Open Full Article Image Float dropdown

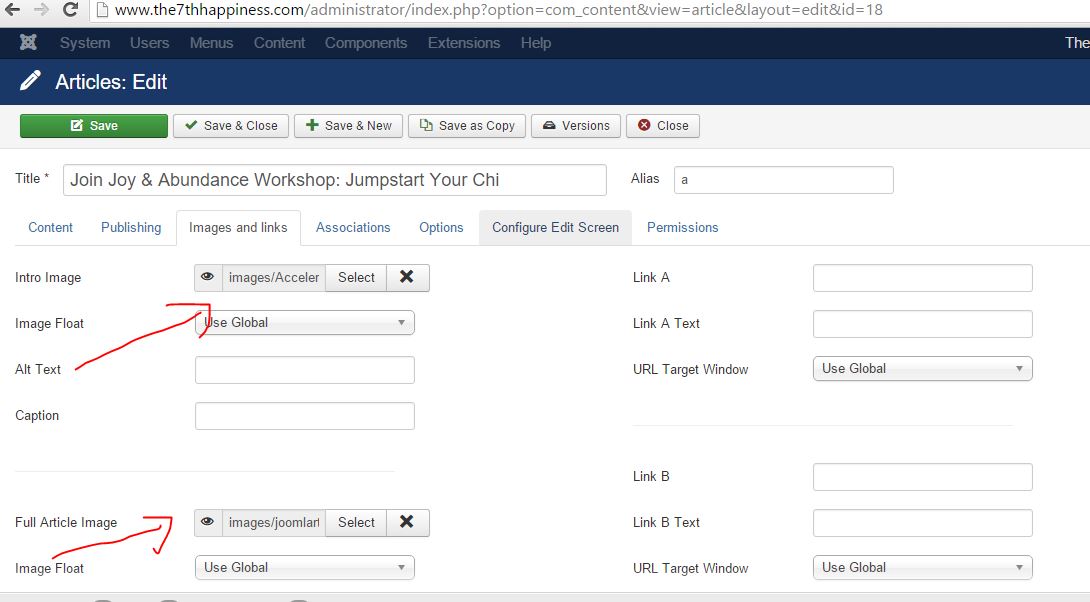304,567
